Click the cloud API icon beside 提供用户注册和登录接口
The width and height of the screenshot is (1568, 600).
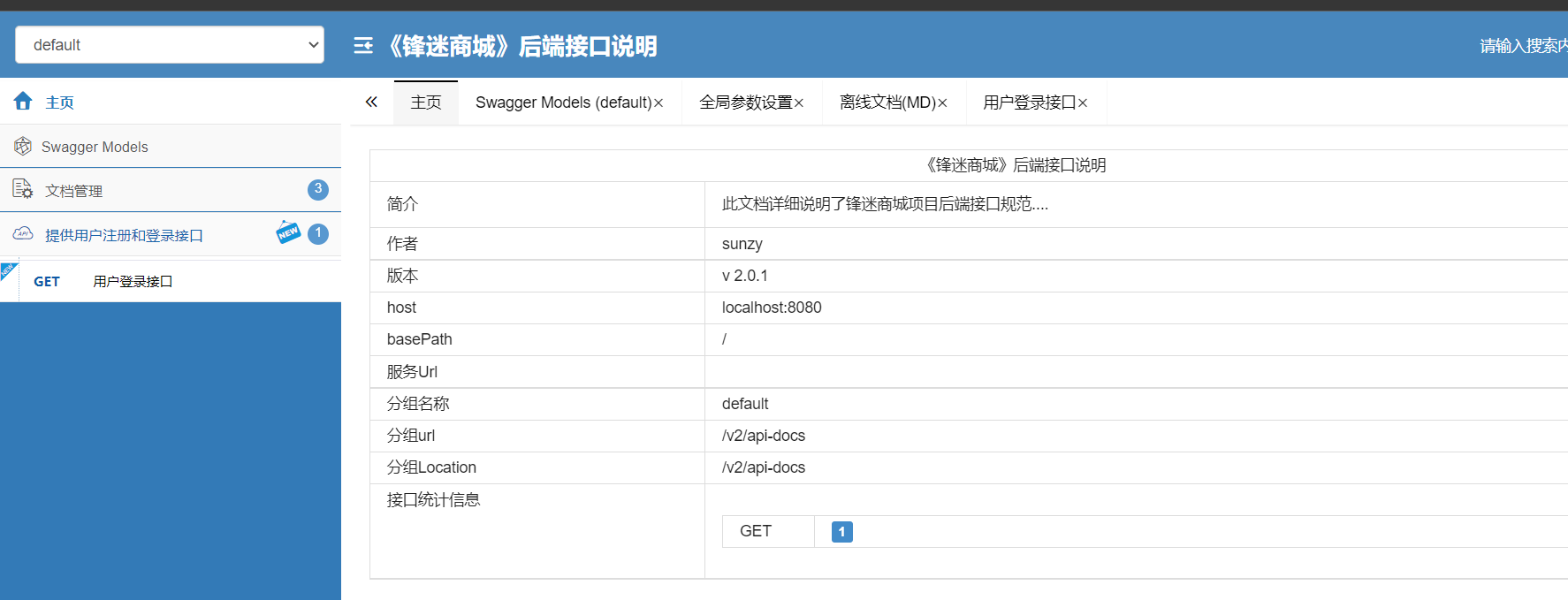click(x=23, y=234)
